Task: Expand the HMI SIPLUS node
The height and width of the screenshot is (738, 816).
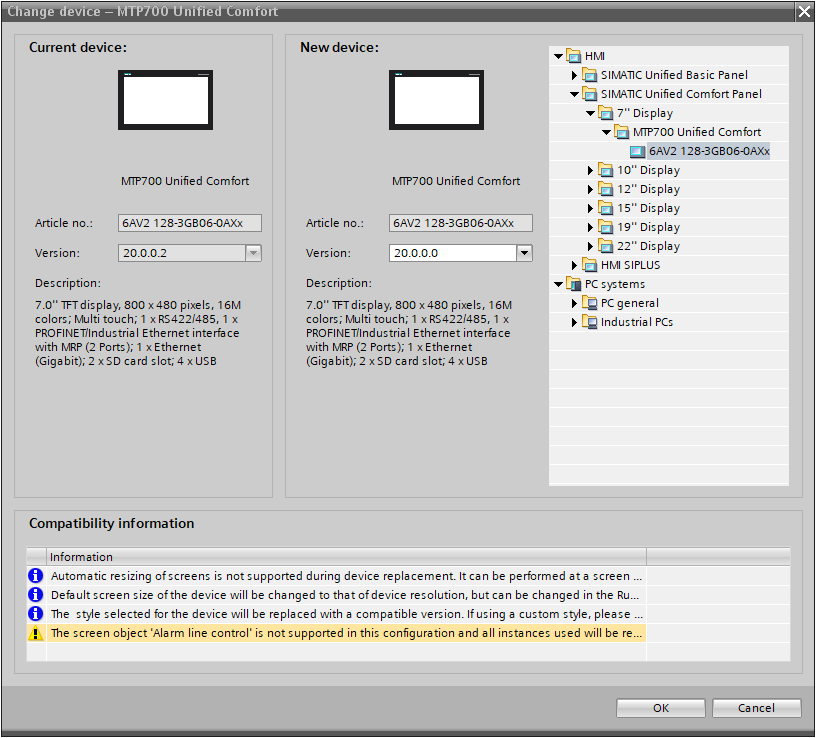Action: coord(575,265)
